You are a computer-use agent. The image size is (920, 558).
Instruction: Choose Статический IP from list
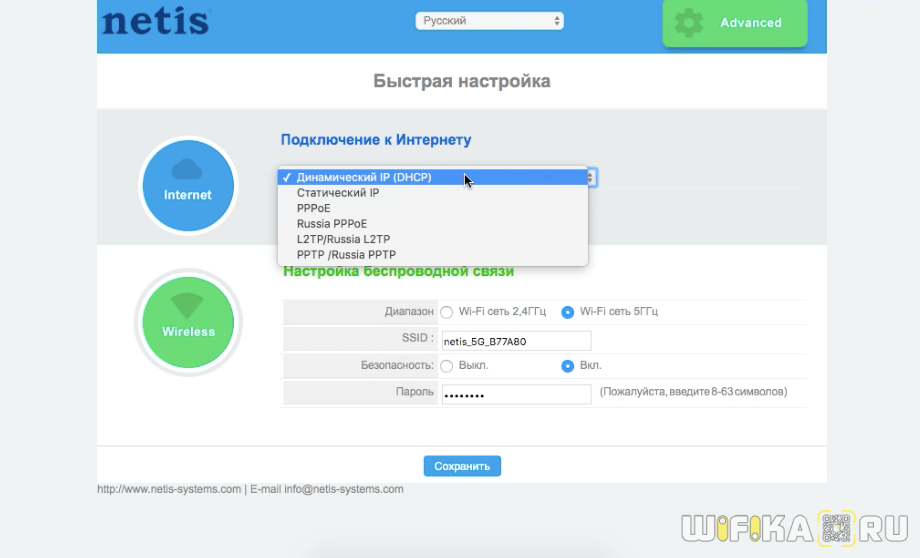[338, 193]
